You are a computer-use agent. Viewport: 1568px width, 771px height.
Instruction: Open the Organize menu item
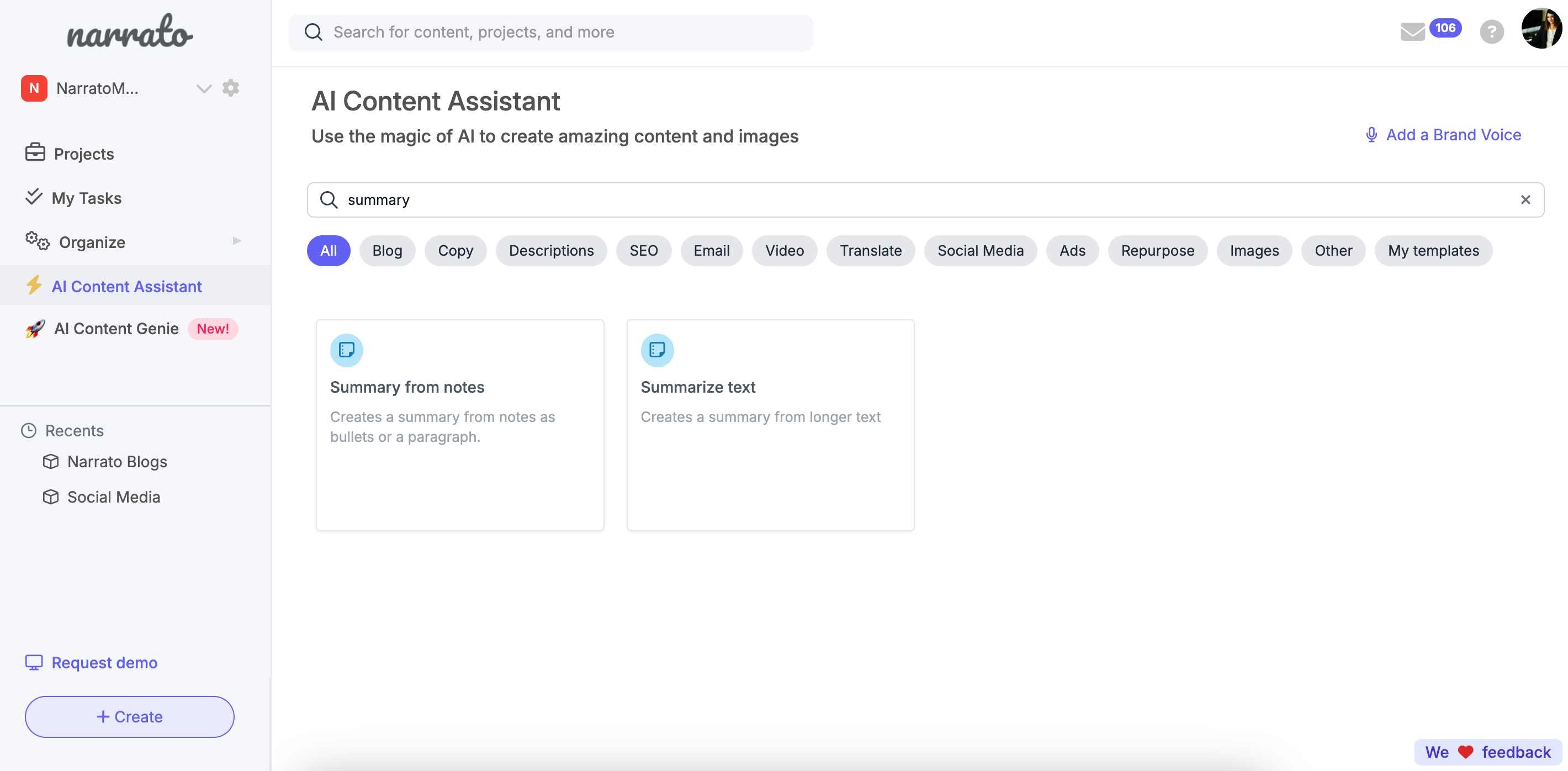pos(92,242)
